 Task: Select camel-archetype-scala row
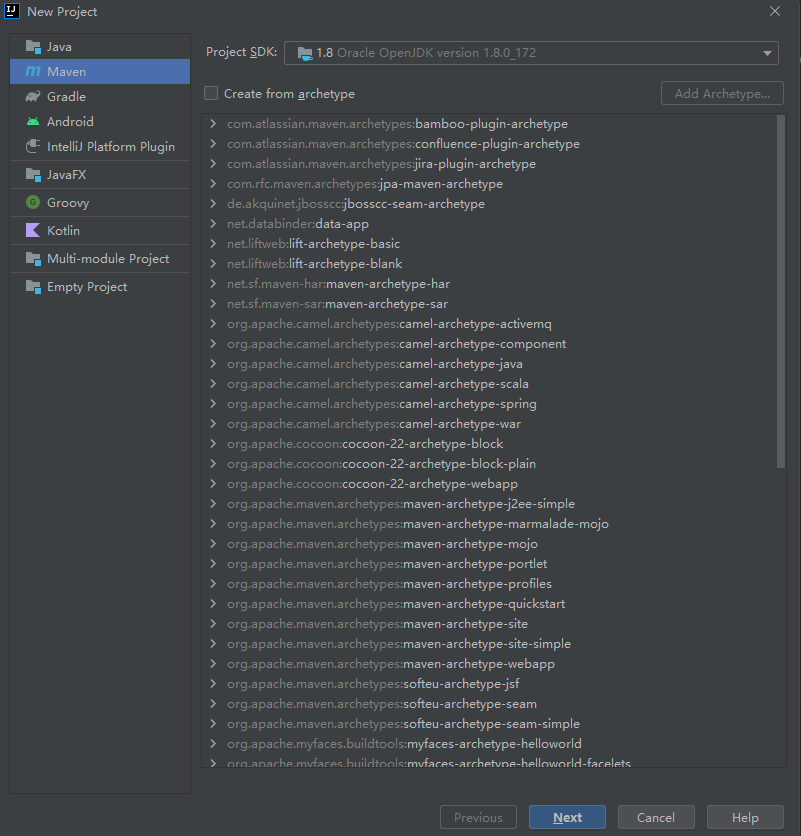pos(489,384)
